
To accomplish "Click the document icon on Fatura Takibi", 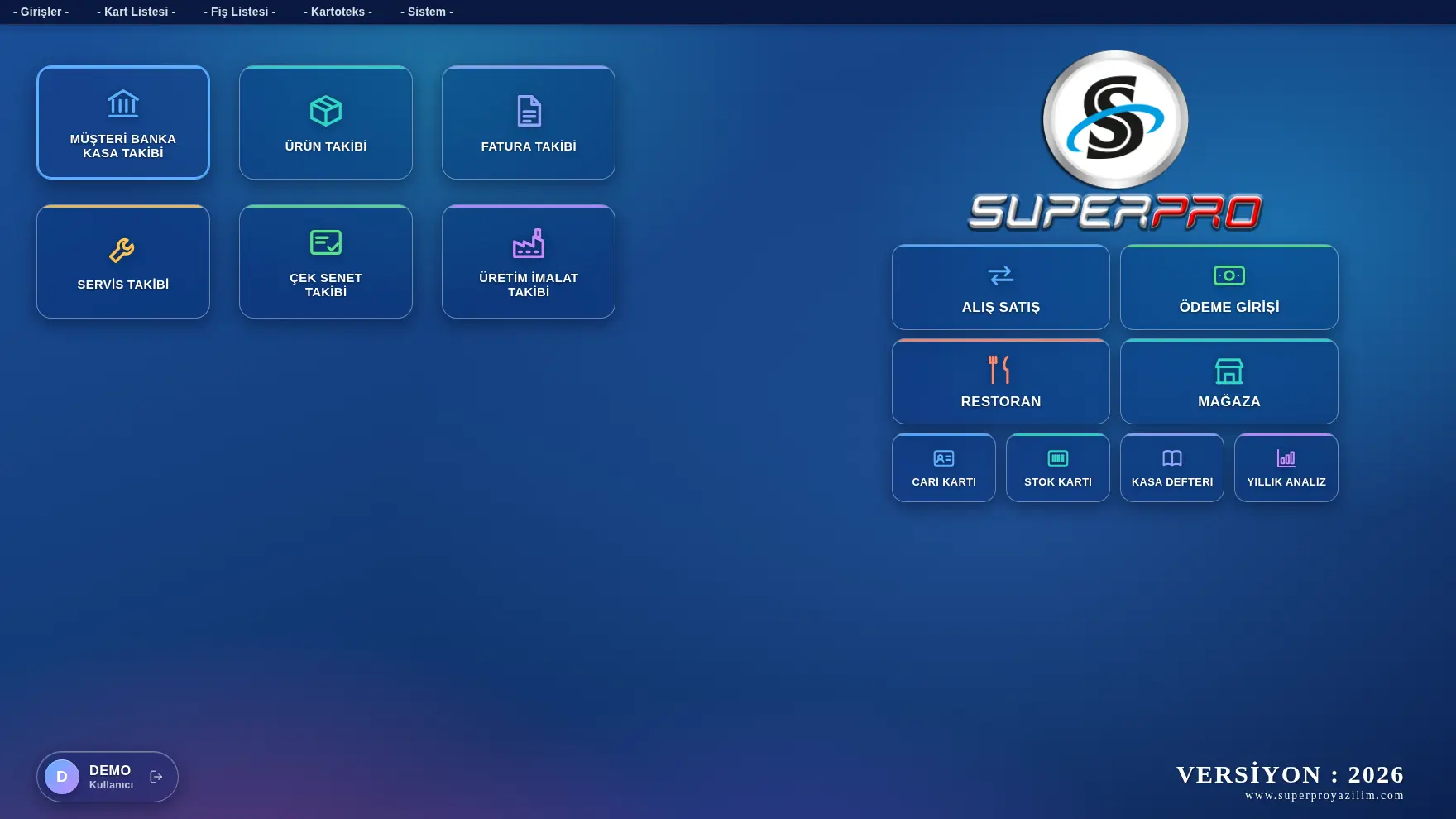I will click(x=529, y=111).
